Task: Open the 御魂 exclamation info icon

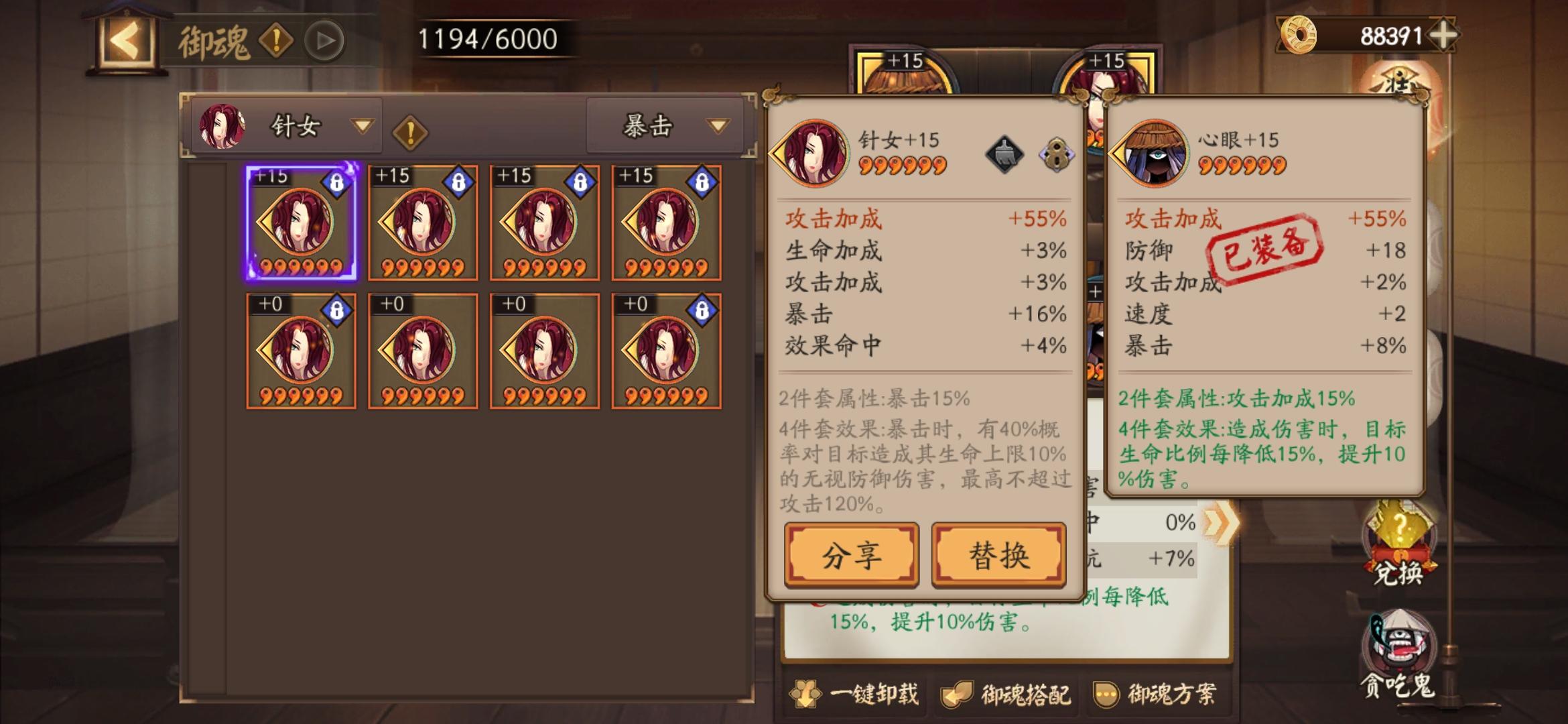Action: click(275, 41)
